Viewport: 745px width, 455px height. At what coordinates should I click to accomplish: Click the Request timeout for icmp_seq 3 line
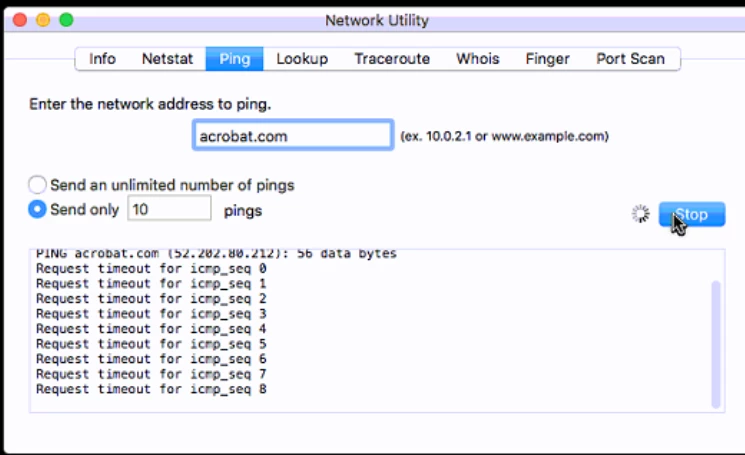click(151, 314)
